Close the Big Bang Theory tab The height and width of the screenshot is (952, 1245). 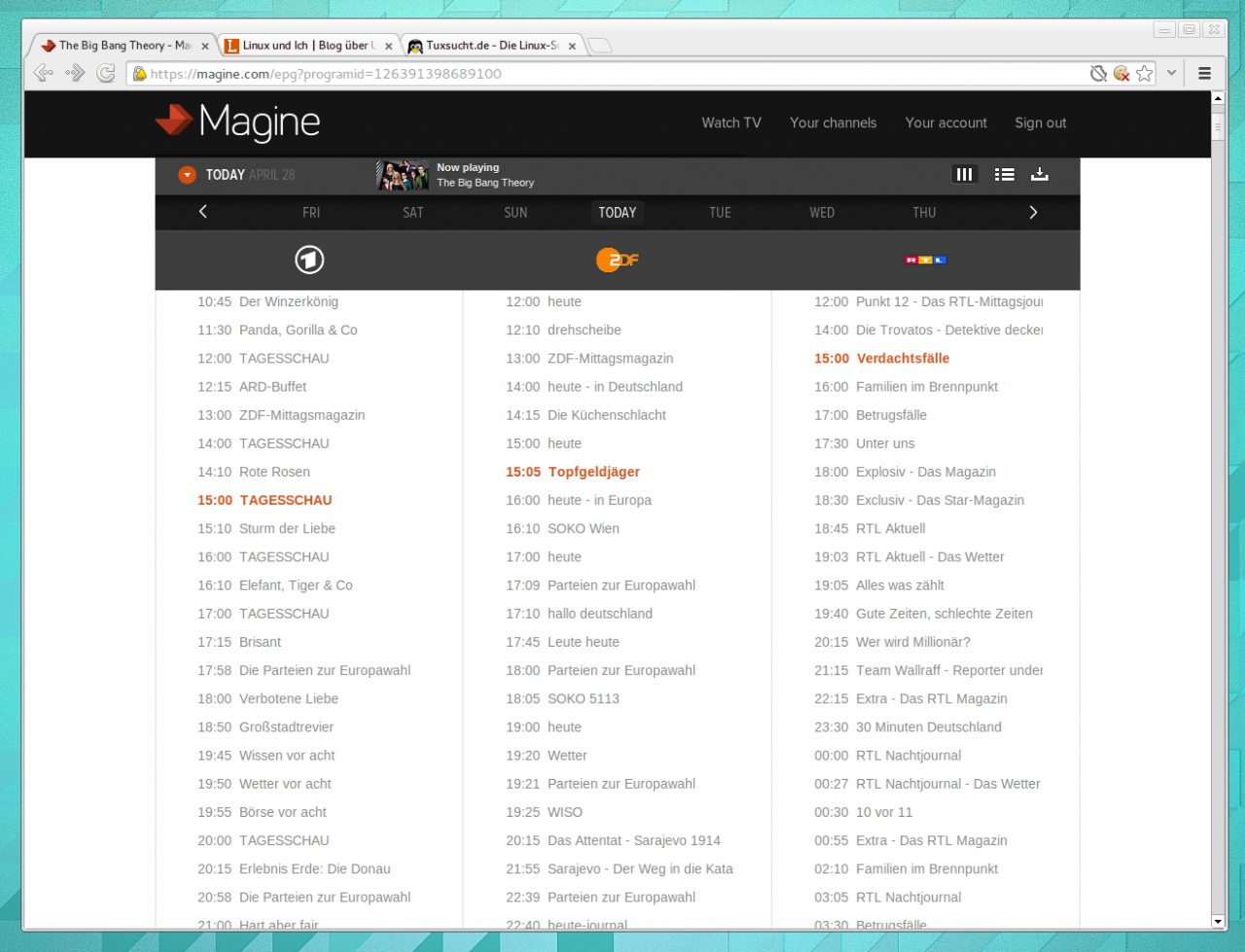click(204, 46)
